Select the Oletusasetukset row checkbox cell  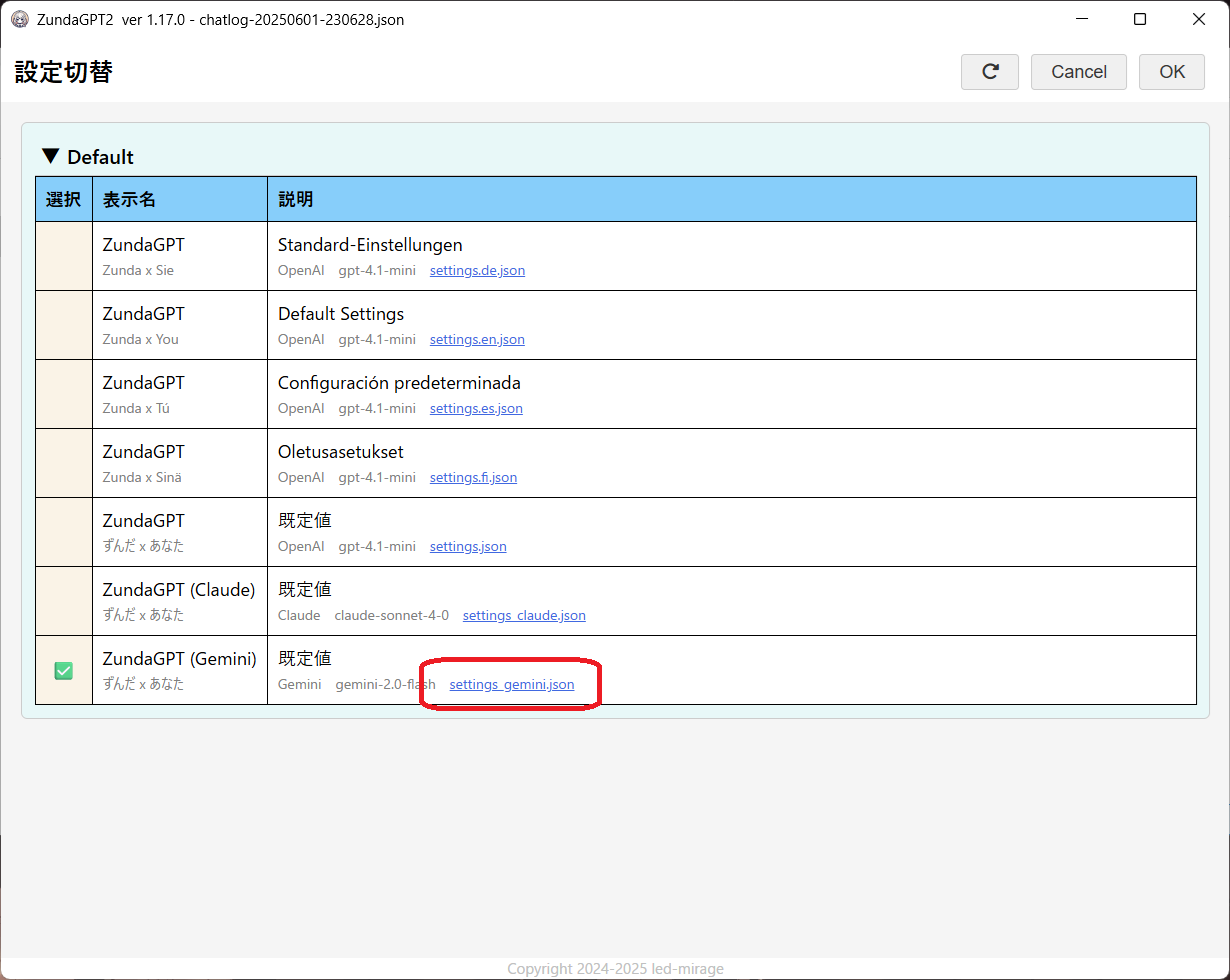coord(64,463)
